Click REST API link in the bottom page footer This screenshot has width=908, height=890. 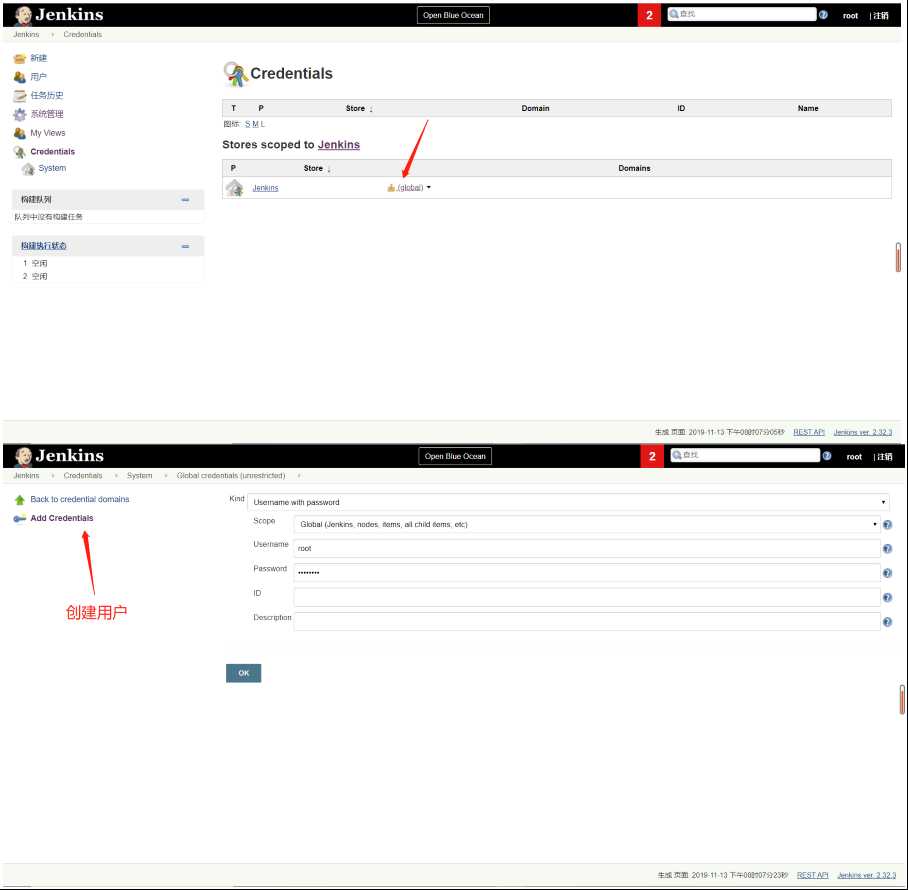812,875
